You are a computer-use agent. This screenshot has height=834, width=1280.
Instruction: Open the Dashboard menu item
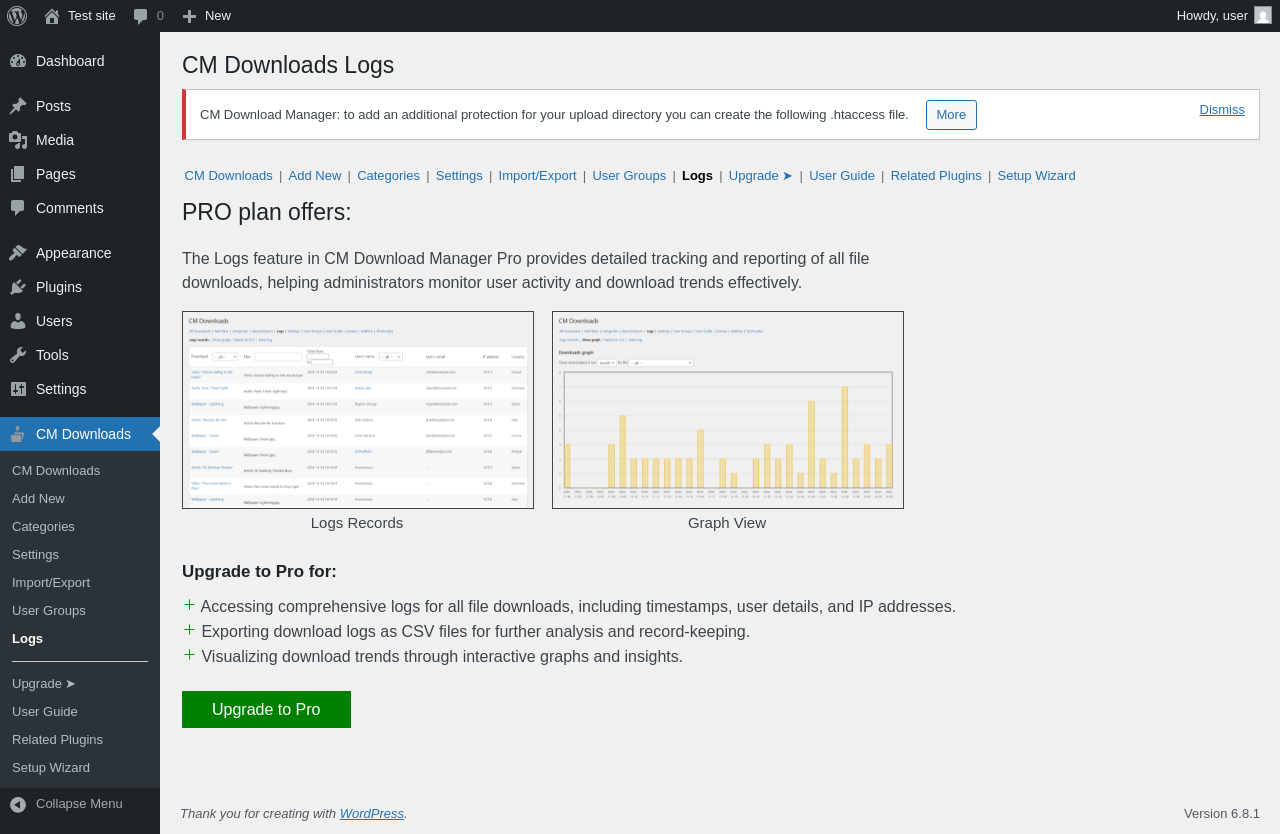point(80,61)
